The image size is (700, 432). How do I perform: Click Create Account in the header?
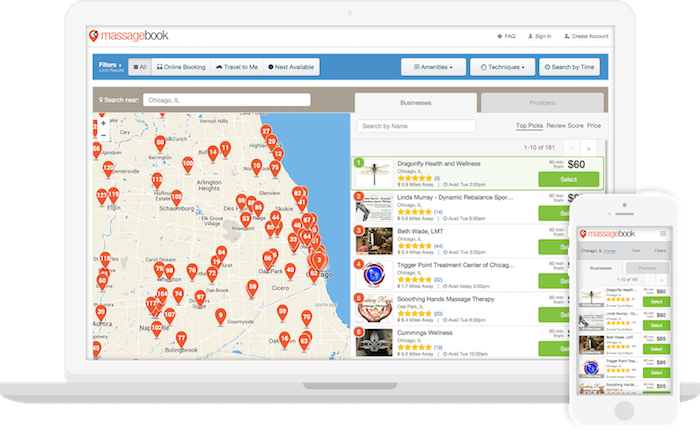pyautogui.click(x=586, y=36)
